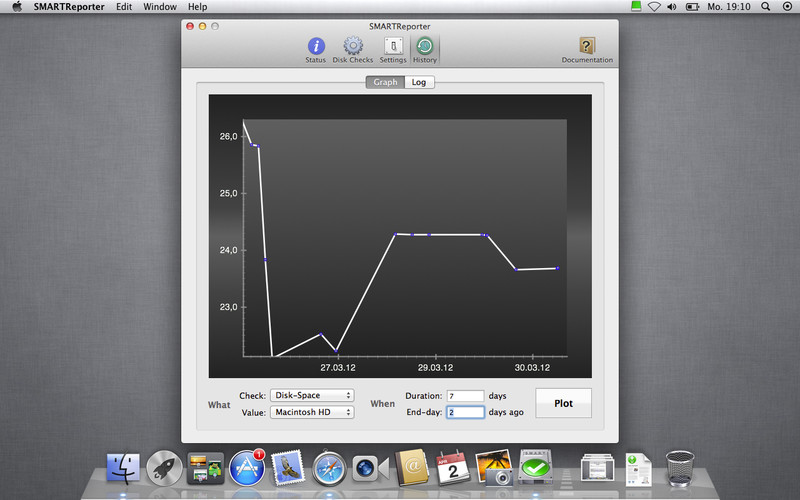Screen dimensions: 800x500
Task: Click the End-day input field
Action: [x=465, y=412]
